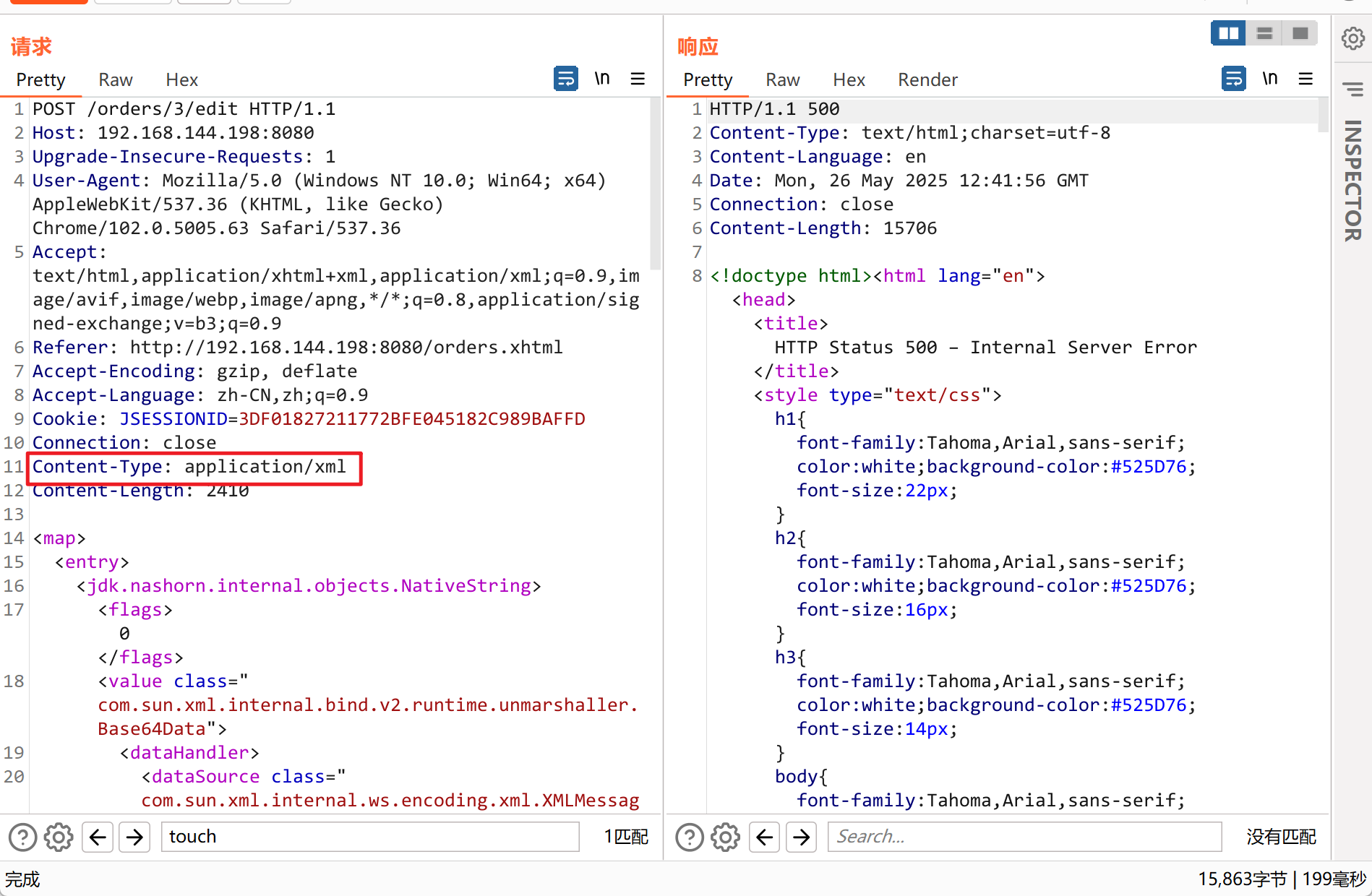Open request search help question icon
1372x896 pixels.
click(x=22, y=837)
